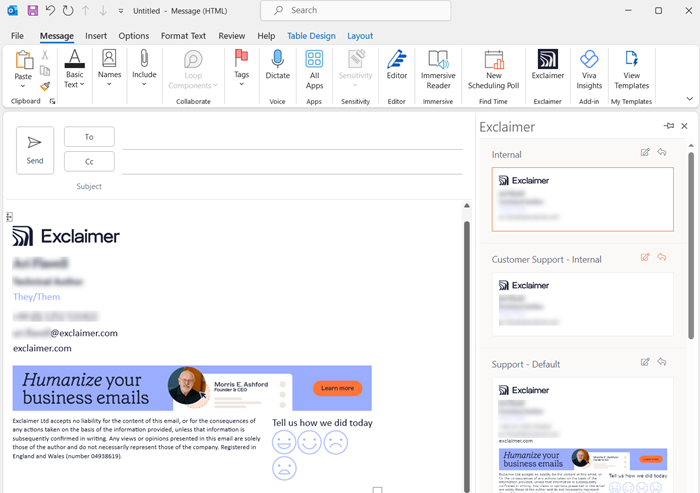The image size is (700, 493).
Task: Select the Format Painter brush
Action: [45, 86]
